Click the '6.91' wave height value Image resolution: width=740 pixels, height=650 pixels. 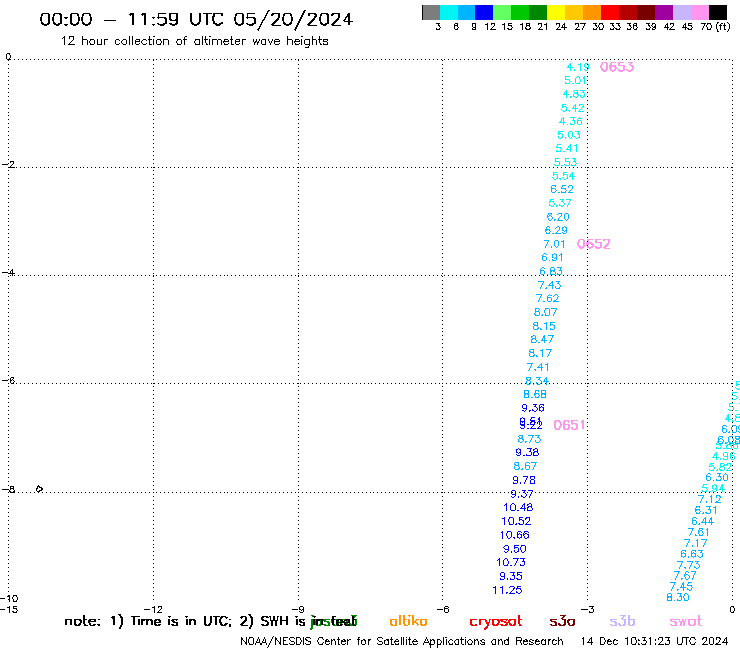552,257
